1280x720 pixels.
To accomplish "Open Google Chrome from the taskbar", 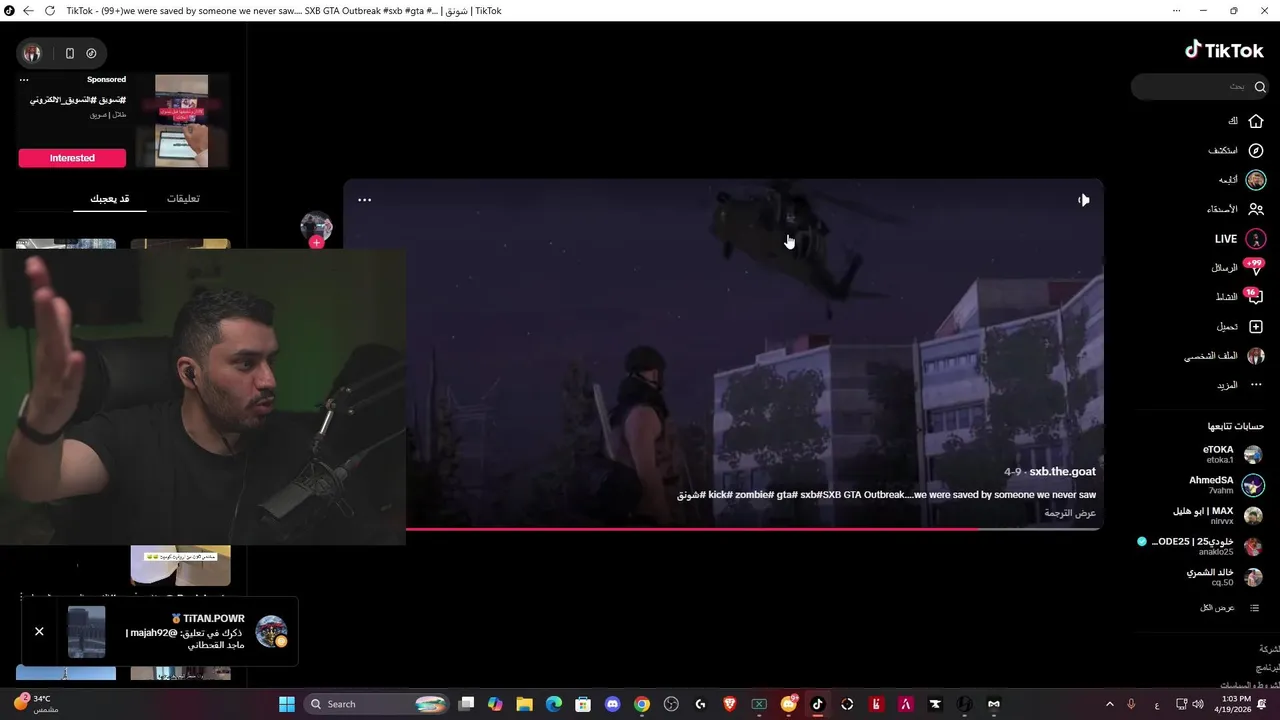I will 642,704.
